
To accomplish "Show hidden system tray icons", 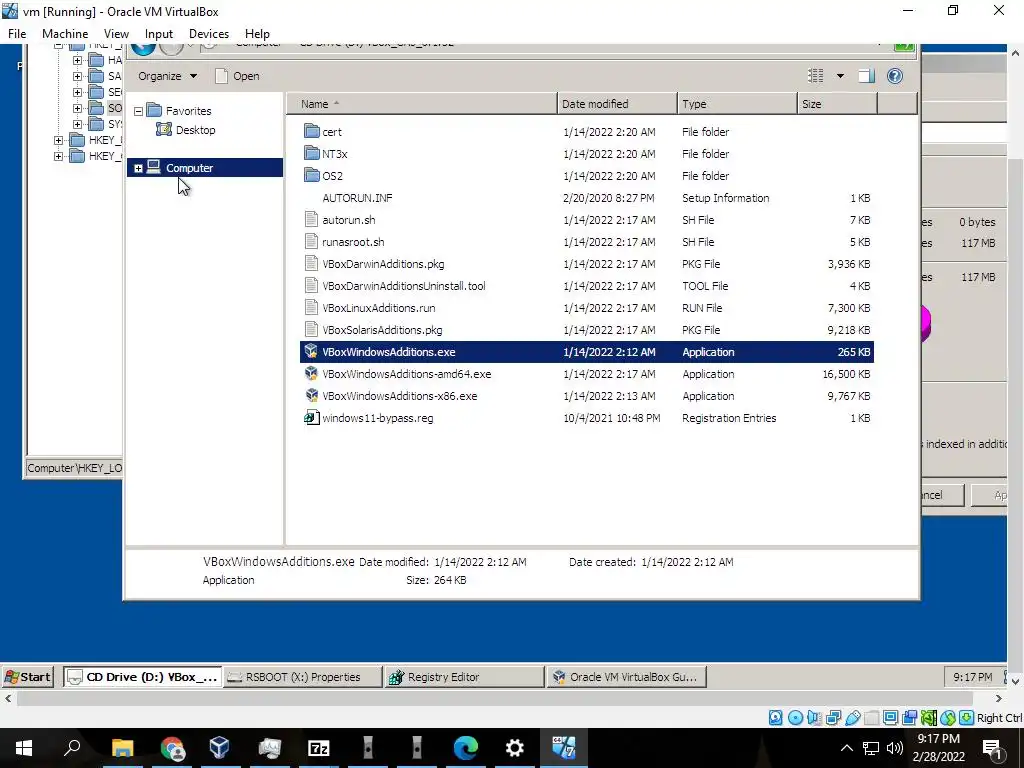I will [x=846, y=748].
